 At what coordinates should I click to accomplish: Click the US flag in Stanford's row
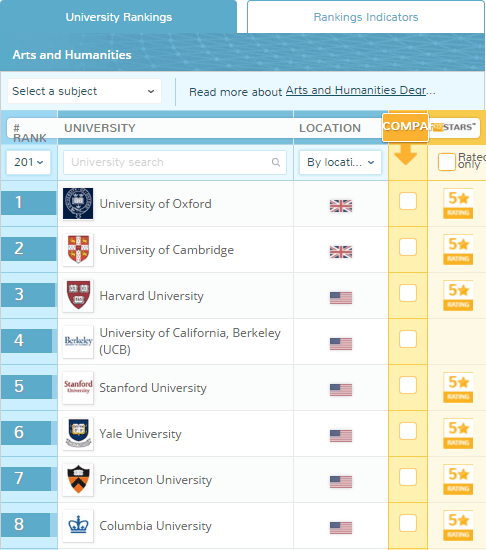click(x=341, y=390)
